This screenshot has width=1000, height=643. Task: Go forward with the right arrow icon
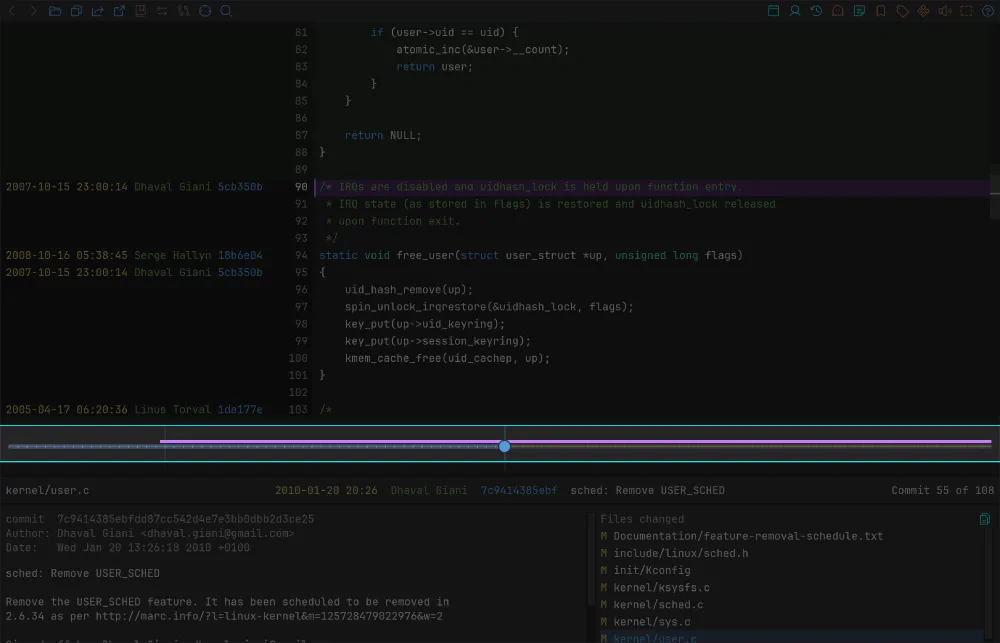click(33, 11)
